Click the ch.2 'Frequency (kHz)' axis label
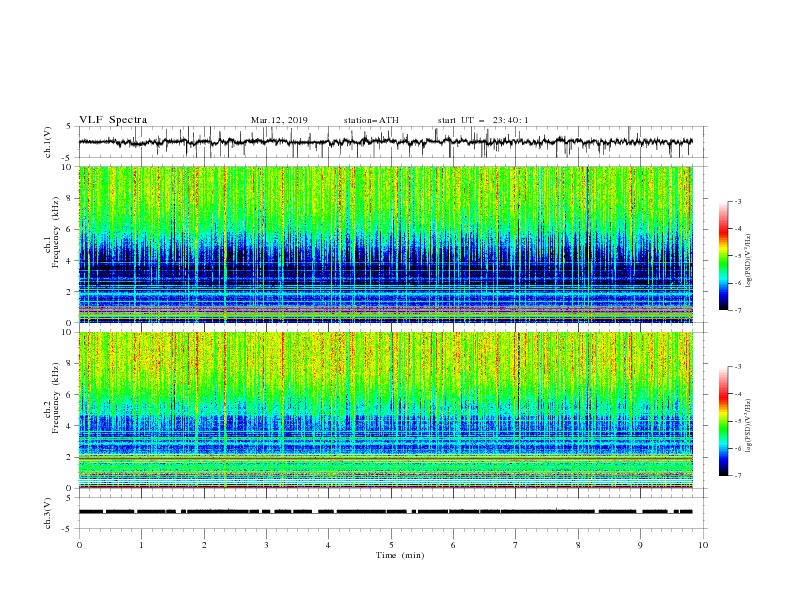 55,397
